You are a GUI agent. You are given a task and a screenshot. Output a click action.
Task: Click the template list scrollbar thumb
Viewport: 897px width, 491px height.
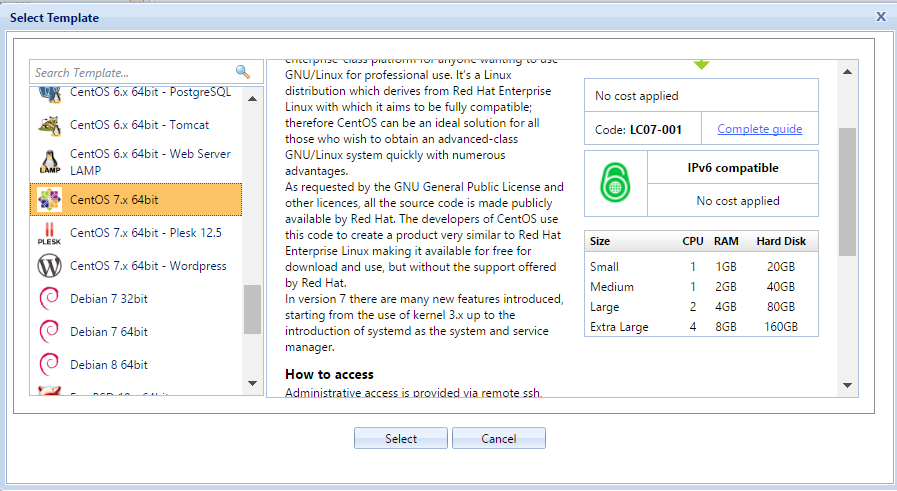[252, 309]
